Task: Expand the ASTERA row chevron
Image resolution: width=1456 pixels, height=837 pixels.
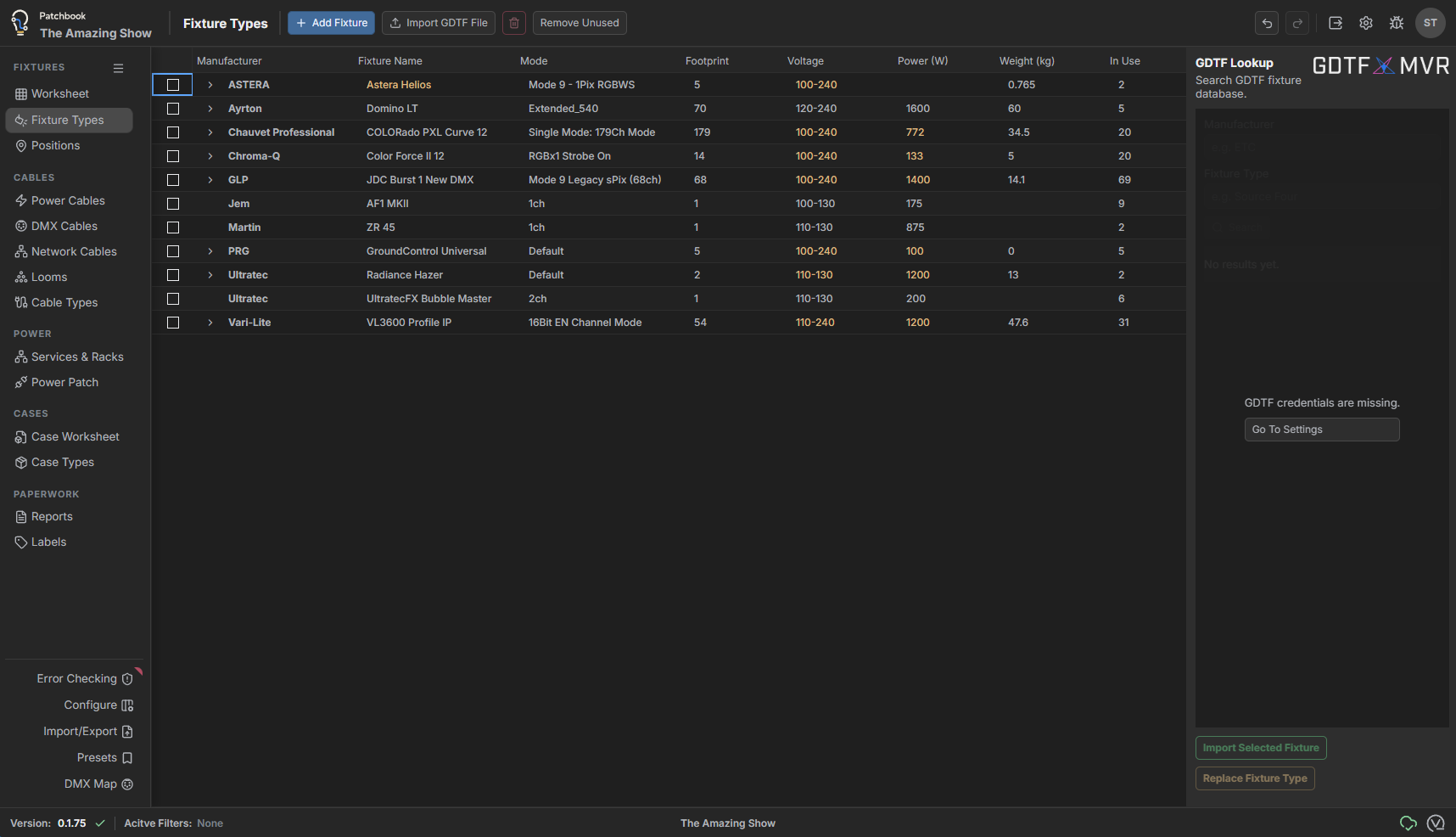Action: point(210,85)
